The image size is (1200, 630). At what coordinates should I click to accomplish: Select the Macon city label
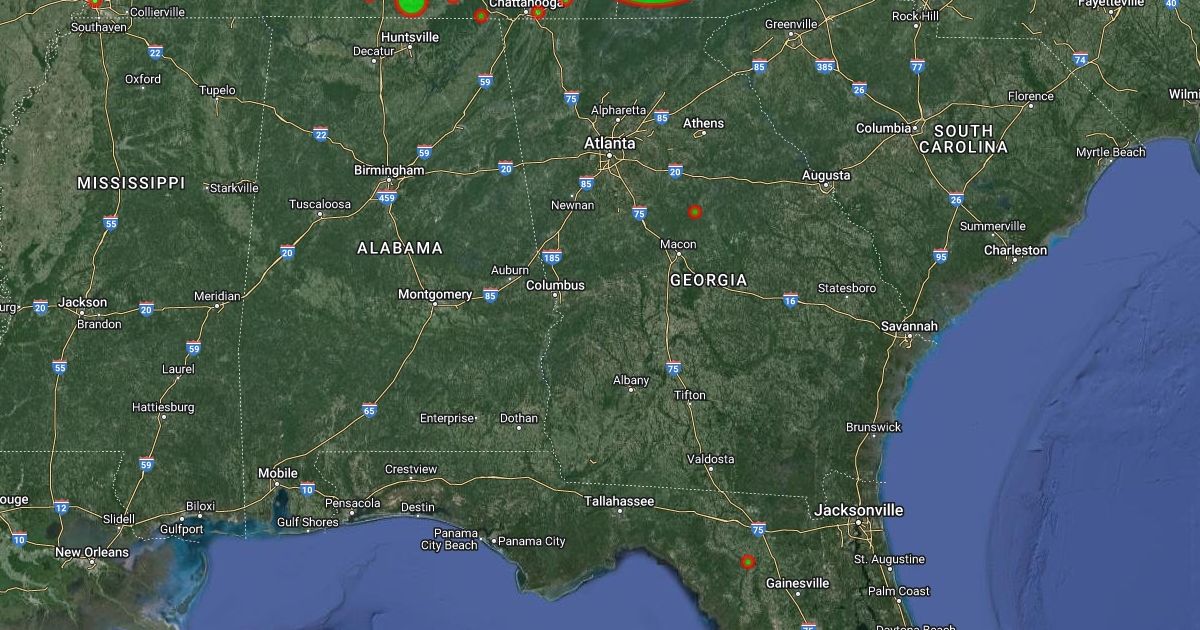coord(678,244)
